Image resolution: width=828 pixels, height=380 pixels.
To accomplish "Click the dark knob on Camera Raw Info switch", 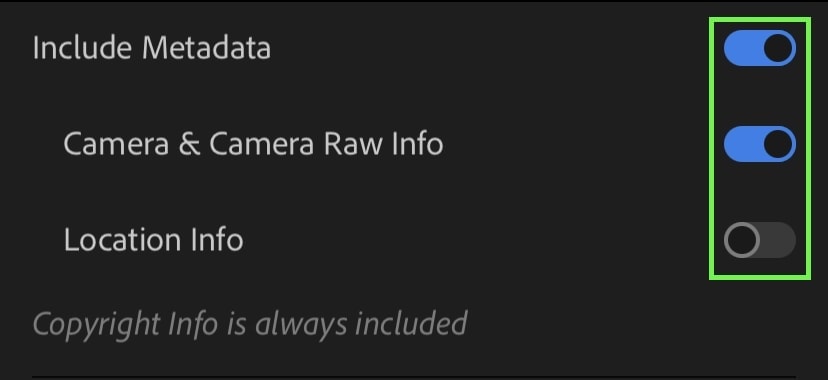I will click(778, 144).
